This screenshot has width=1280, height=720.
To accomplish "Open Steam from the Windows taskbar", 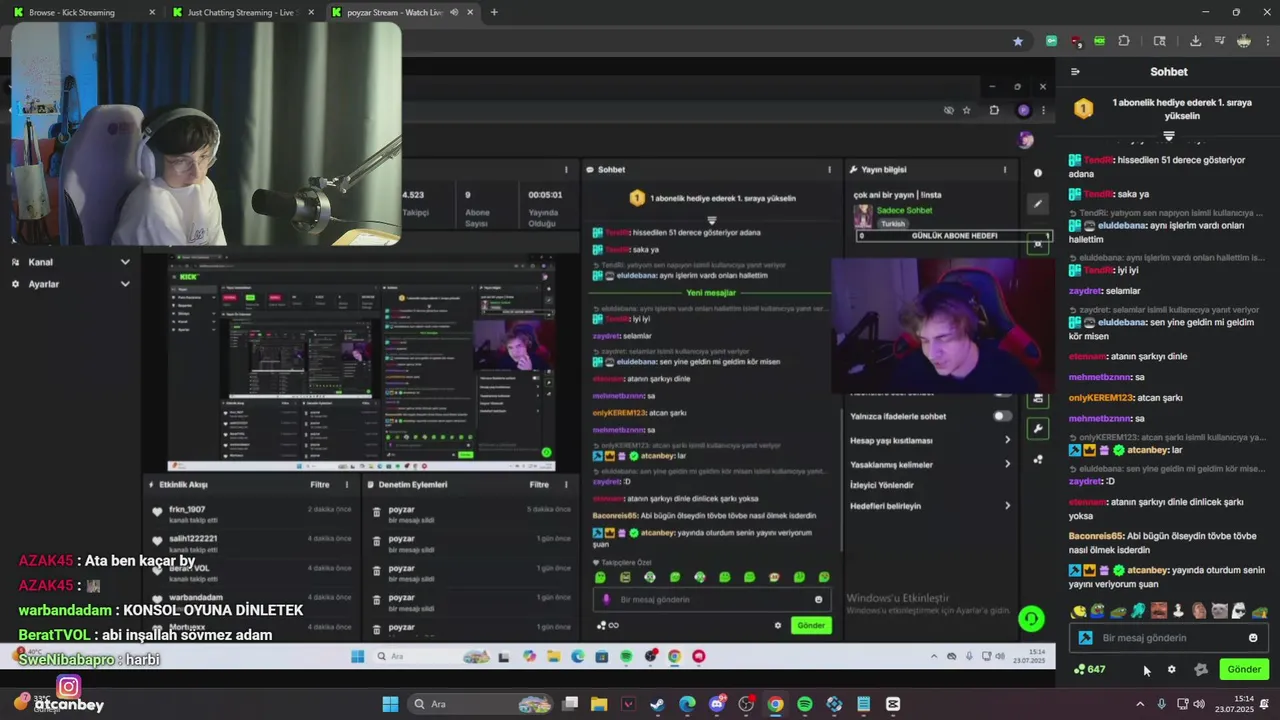I will click(657, 704).
